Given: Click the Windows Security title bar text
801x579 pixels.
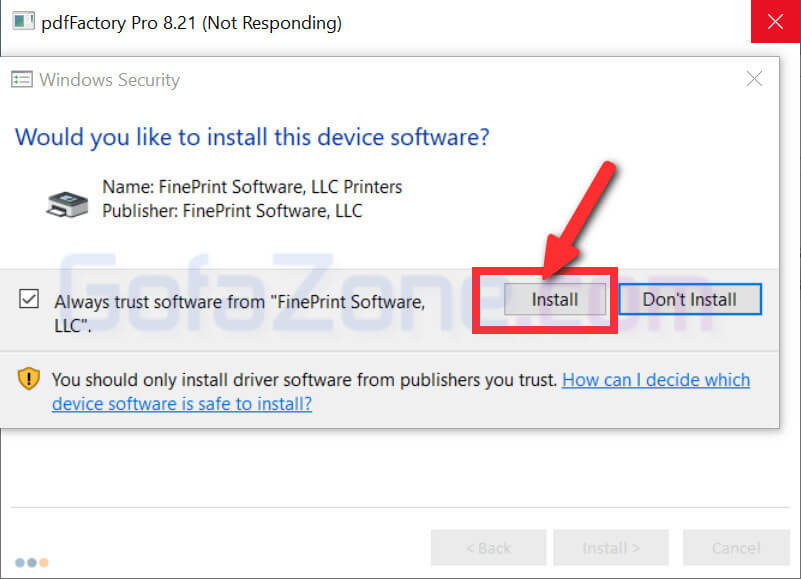Looking at the screenshot, I should 110,80.
